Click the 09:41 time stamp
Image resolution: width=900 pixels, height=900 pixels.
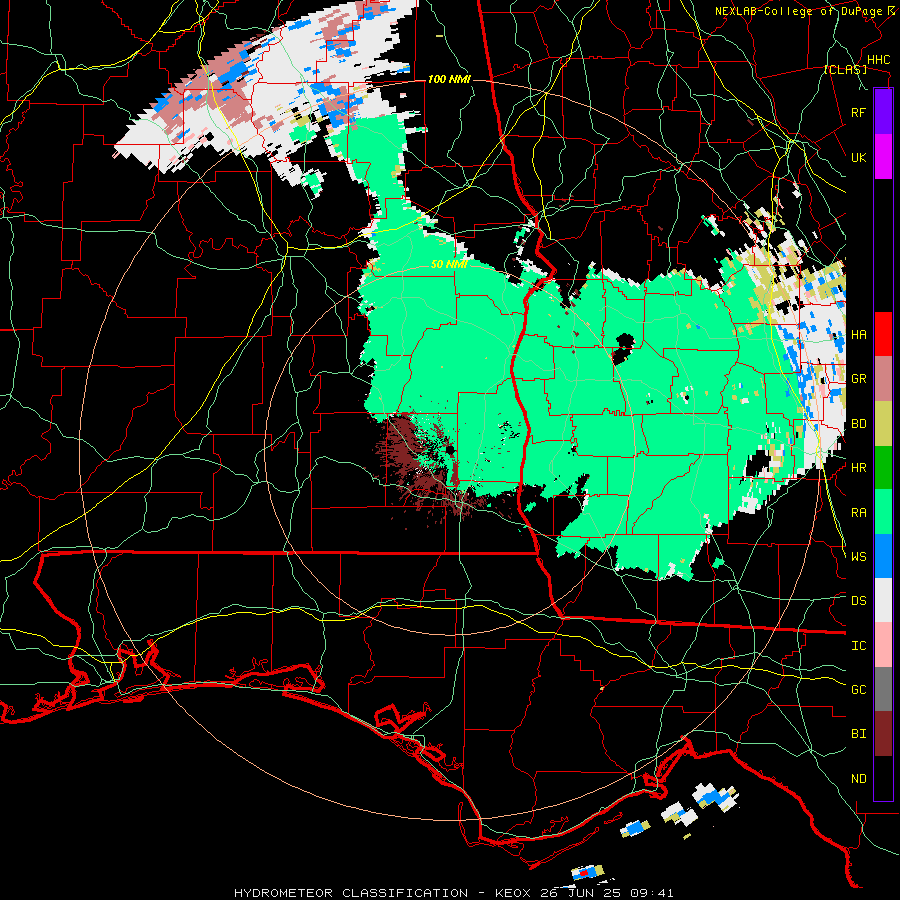(x=651, y=893)
